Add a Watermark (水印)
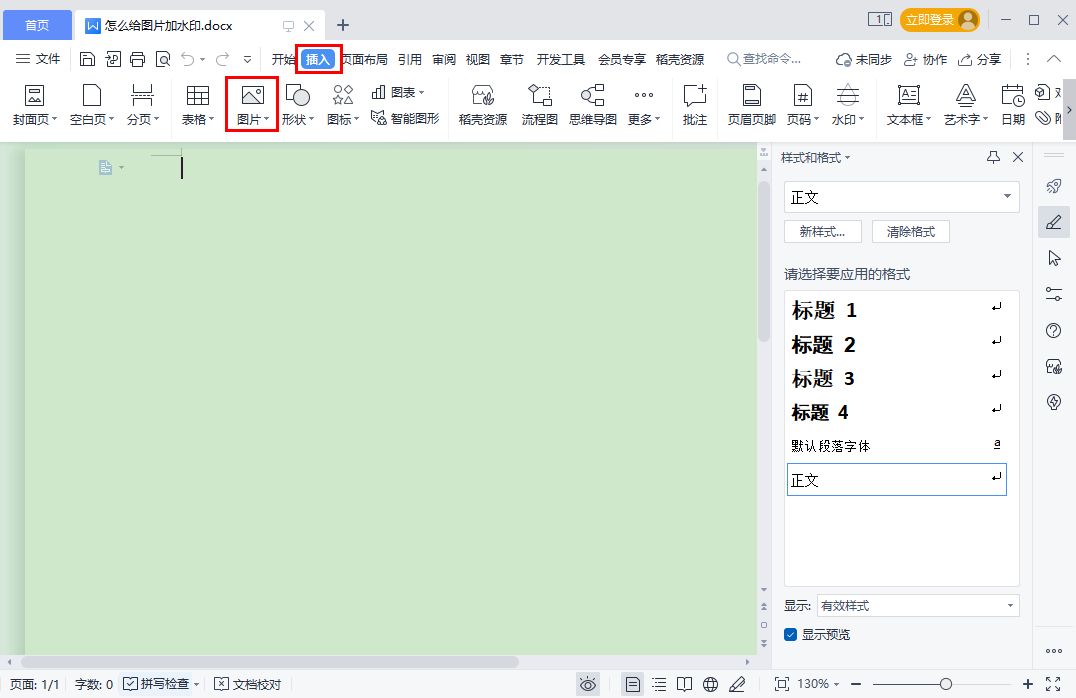The height and width of the screenshot is (698, 1076). pyautogui.click(x=847, y=105)
